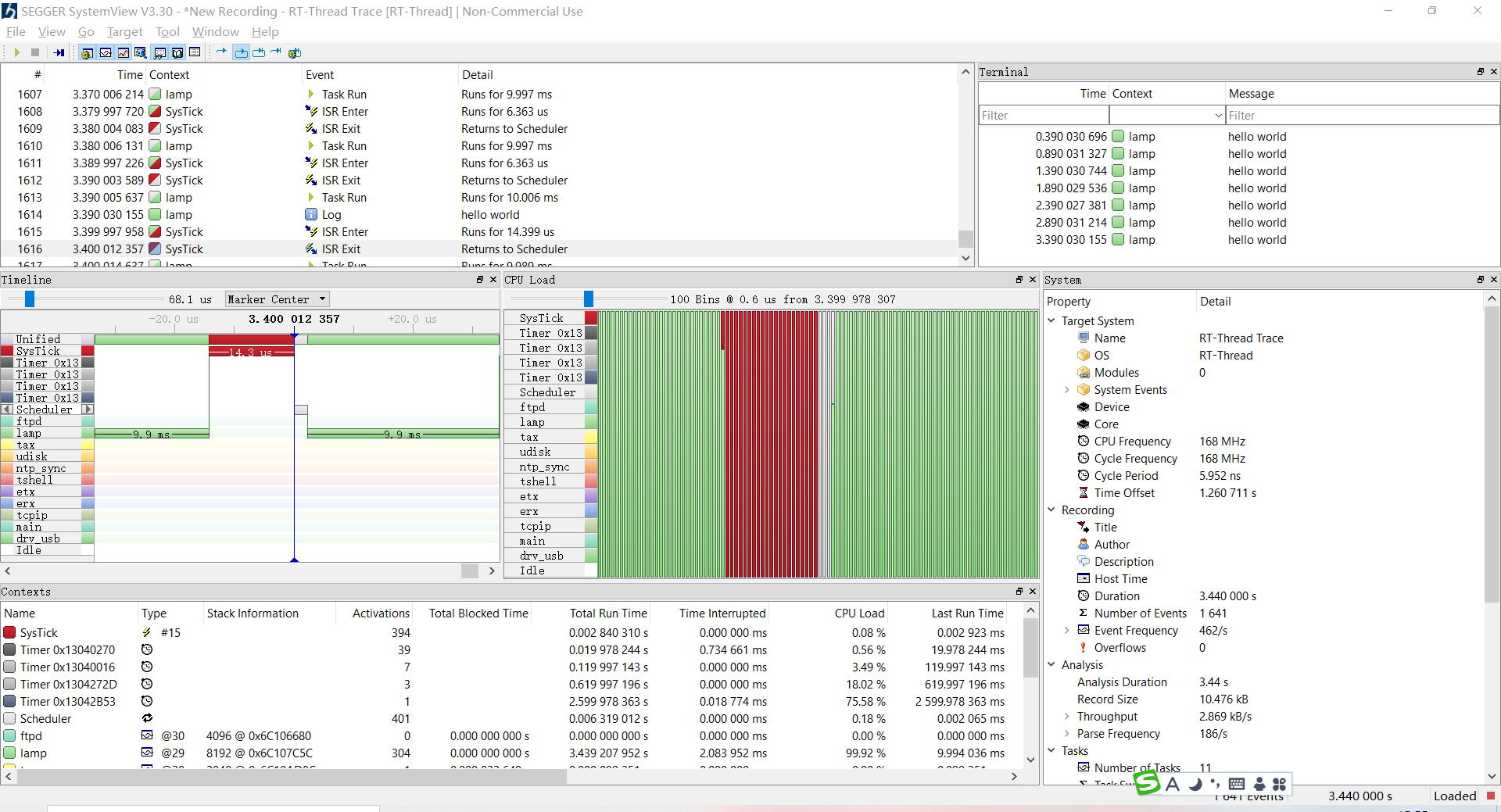Click the Timeline horizontal scroll right arrow
The image size is (1501, 812).
[492, 571]
